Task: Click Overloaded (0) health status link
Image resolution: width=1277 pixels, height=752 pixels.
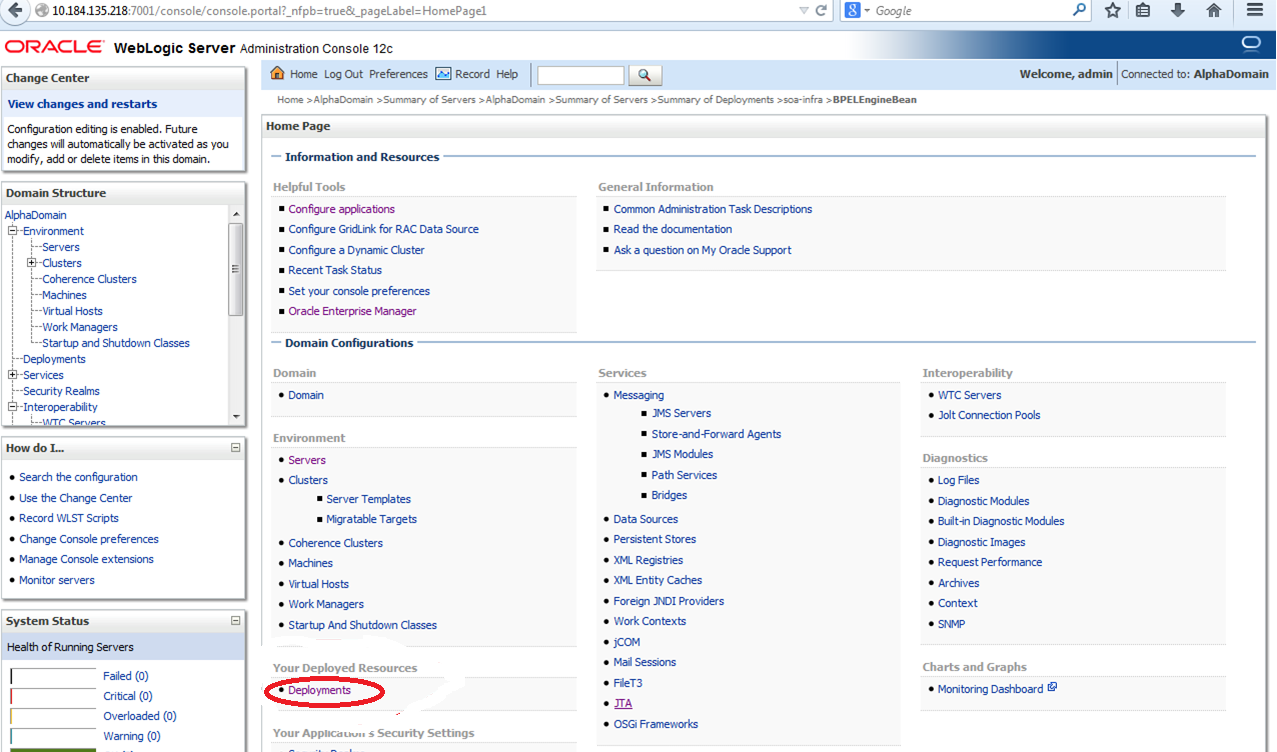Action: pyautogui.click(x=140, y=716)
